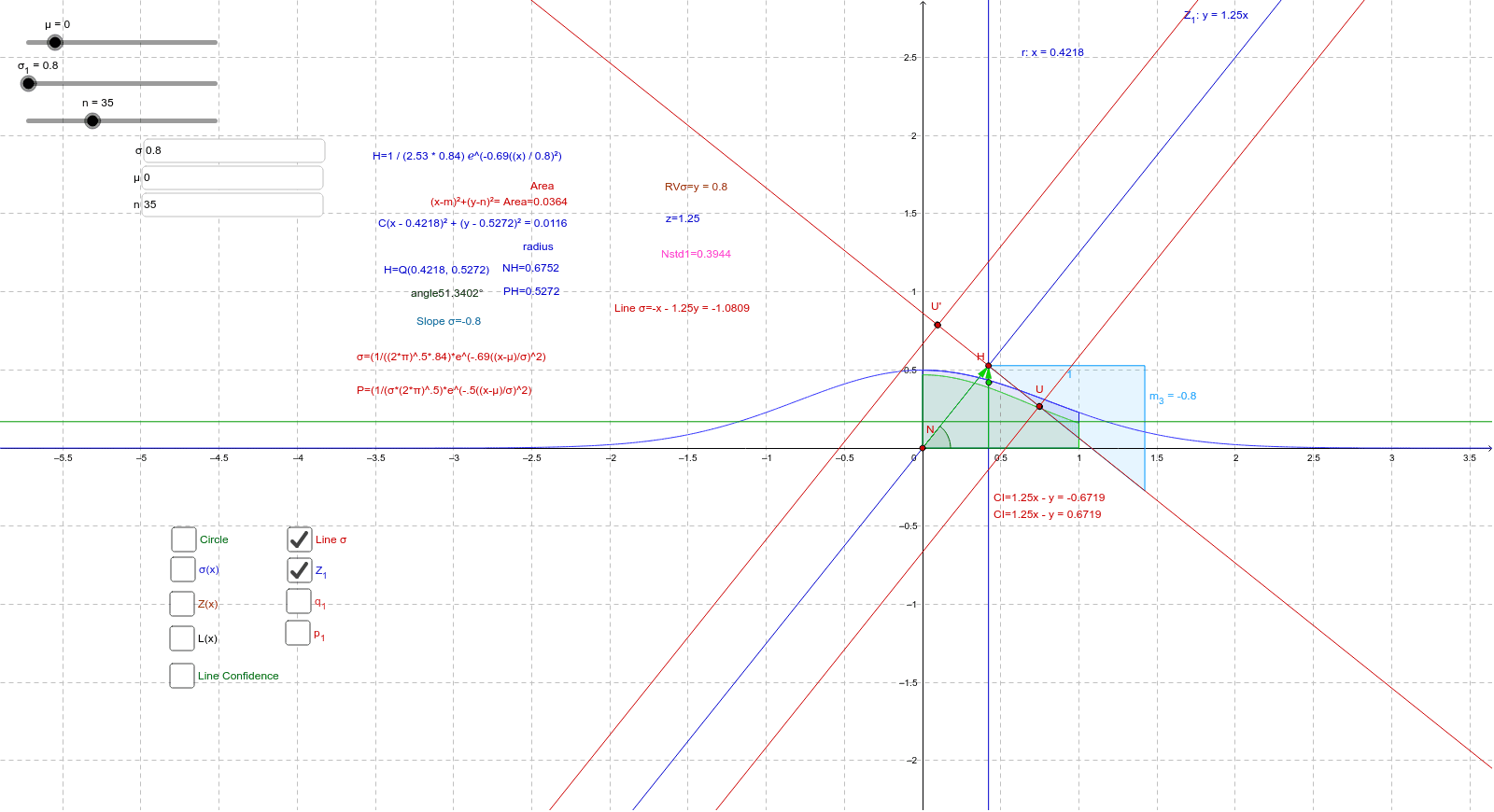Image resolution: width=1494 pixels, height=812 pixels.
Task: Click the 'angle51.3402°' text
Action: click(447, 293)
